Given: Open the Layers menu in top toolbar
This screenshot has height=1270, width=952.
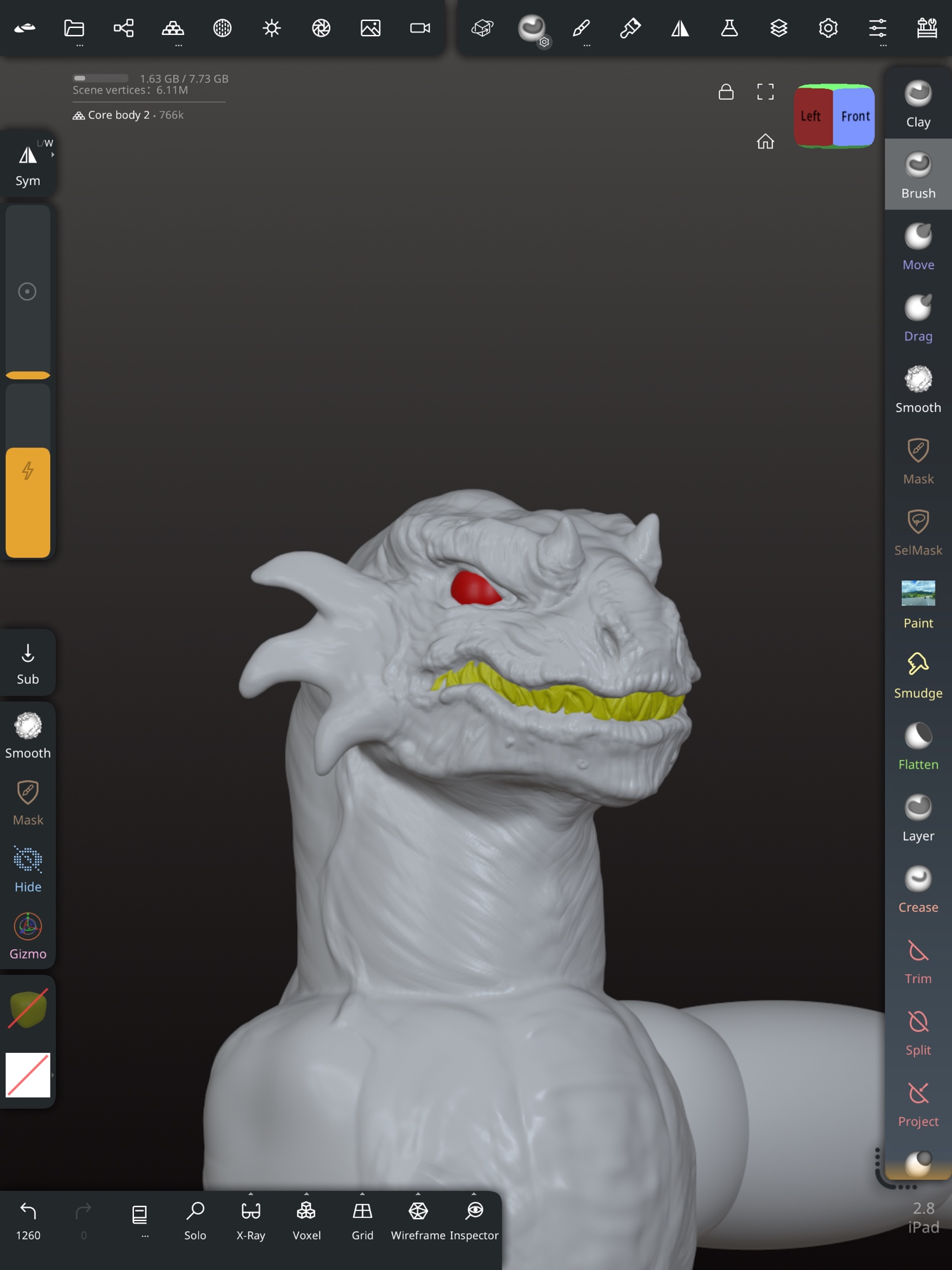Looking at the screenshot, I should pyautogui.click(x=779, y=28).
